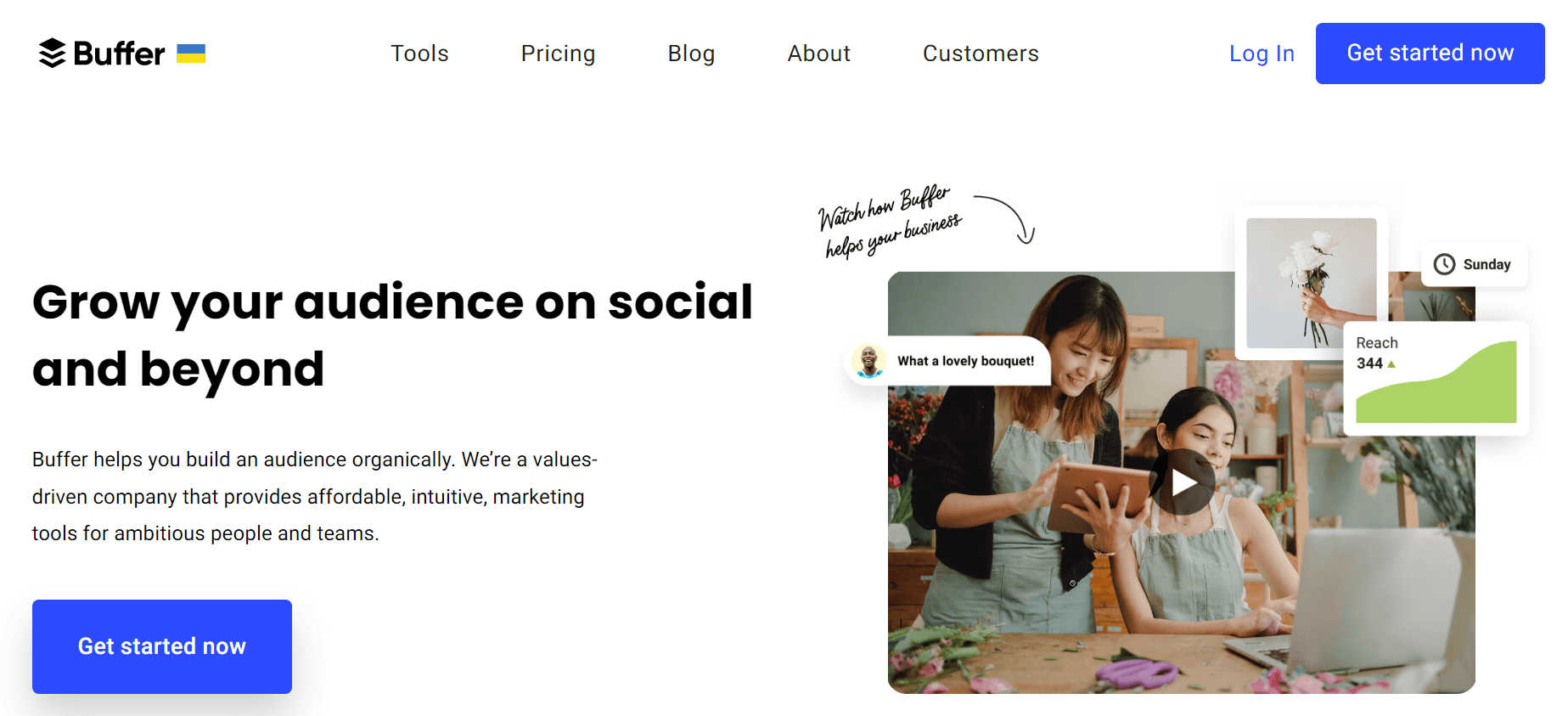The height and width of the screenshot is (716, 1568).
Task: Play the Buffer intro video
Action: tap(1183, 483)
